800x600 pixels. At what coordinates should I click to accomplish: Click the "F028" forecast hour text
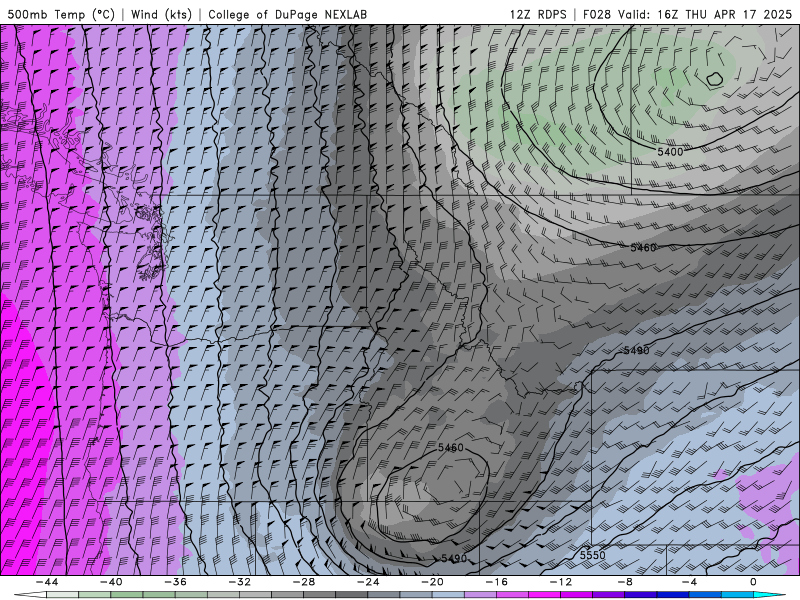pos(596,14)
